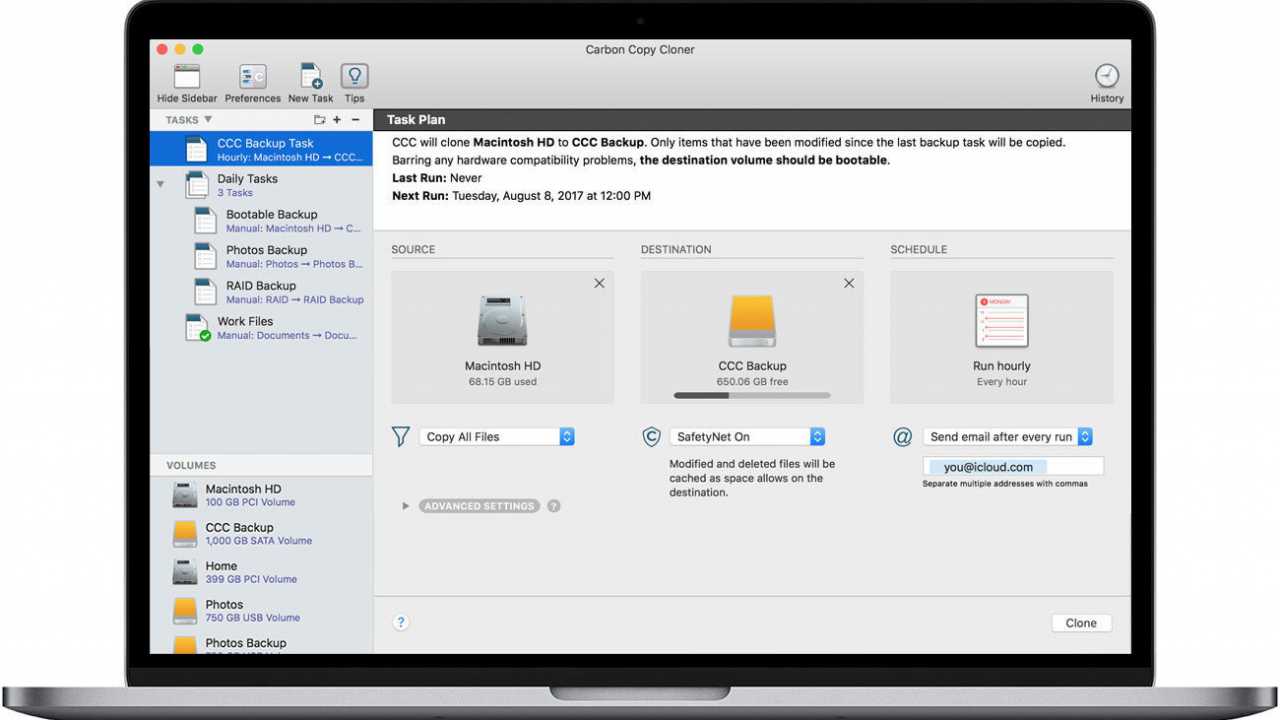Click the Last Run: Never text
The height and width of the screenshot is (720, 1280).
click(437, 178)
